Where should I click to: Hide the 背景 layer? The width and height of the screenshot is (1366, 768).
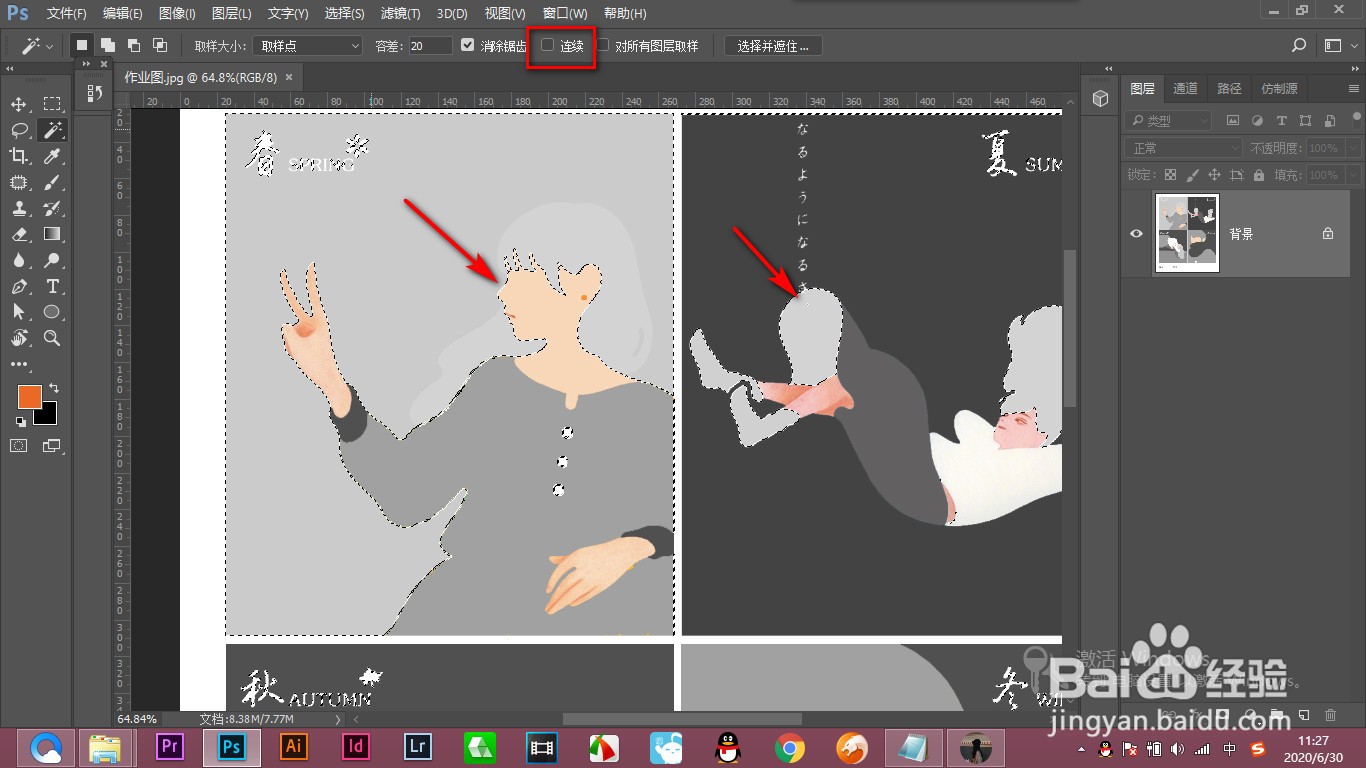[1135, 233]
